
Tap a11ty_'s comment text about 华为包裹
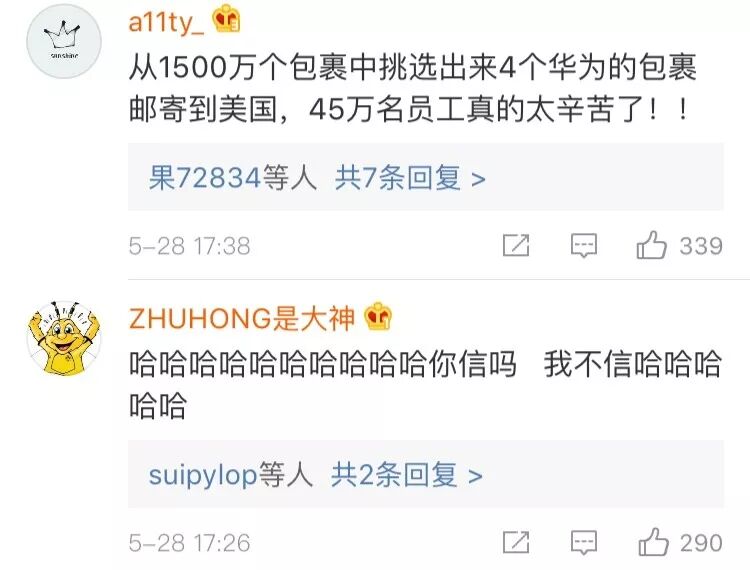(413, 88)
